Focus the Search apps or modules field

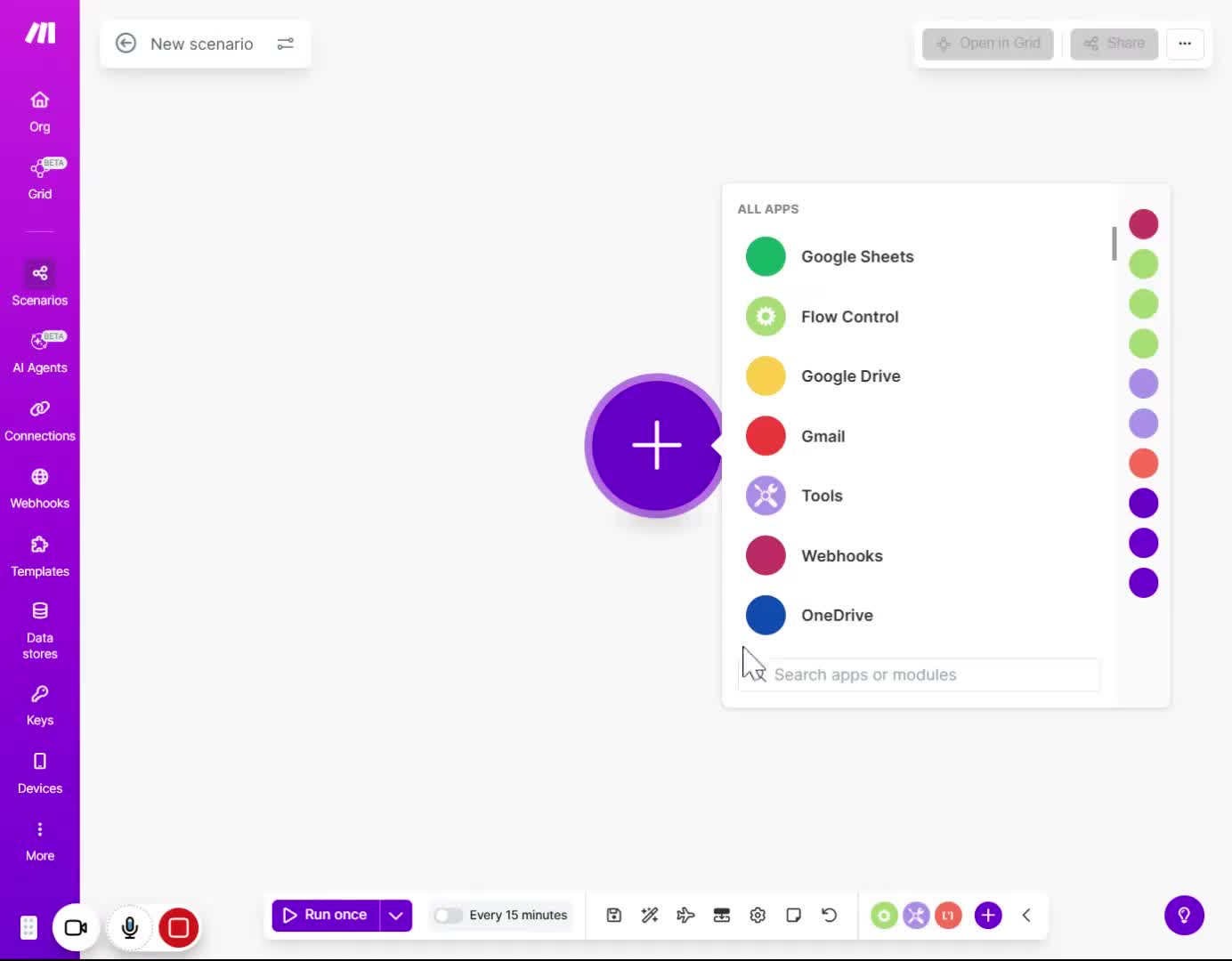pyautogui.click(x=920, y=674)
